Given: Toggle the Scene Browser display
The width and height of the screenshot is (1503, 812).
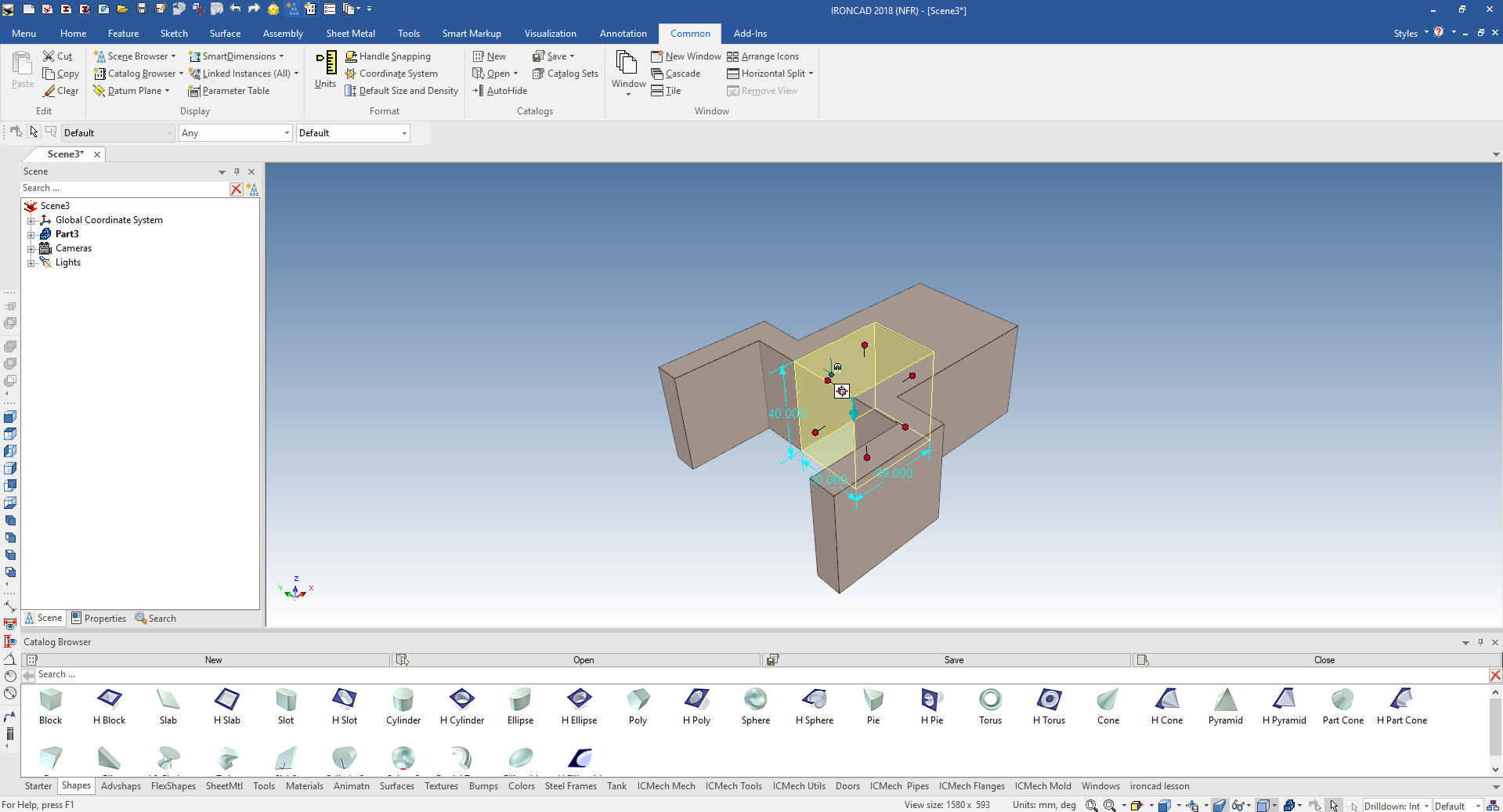Looking at the screenshot, I should pyautogui.click(x=133, y=56).
